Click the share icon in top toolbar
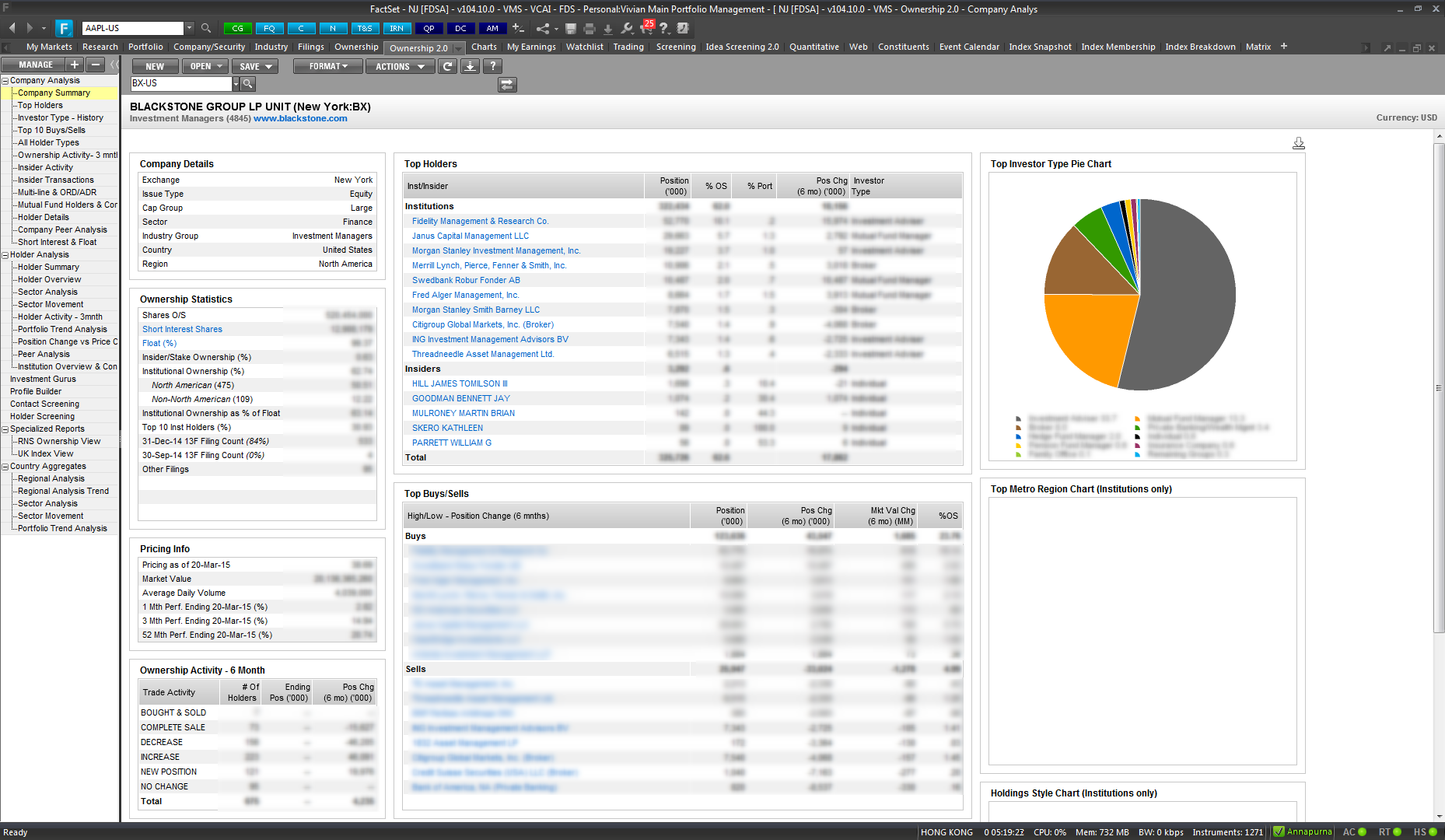 [x=543, y=28]
